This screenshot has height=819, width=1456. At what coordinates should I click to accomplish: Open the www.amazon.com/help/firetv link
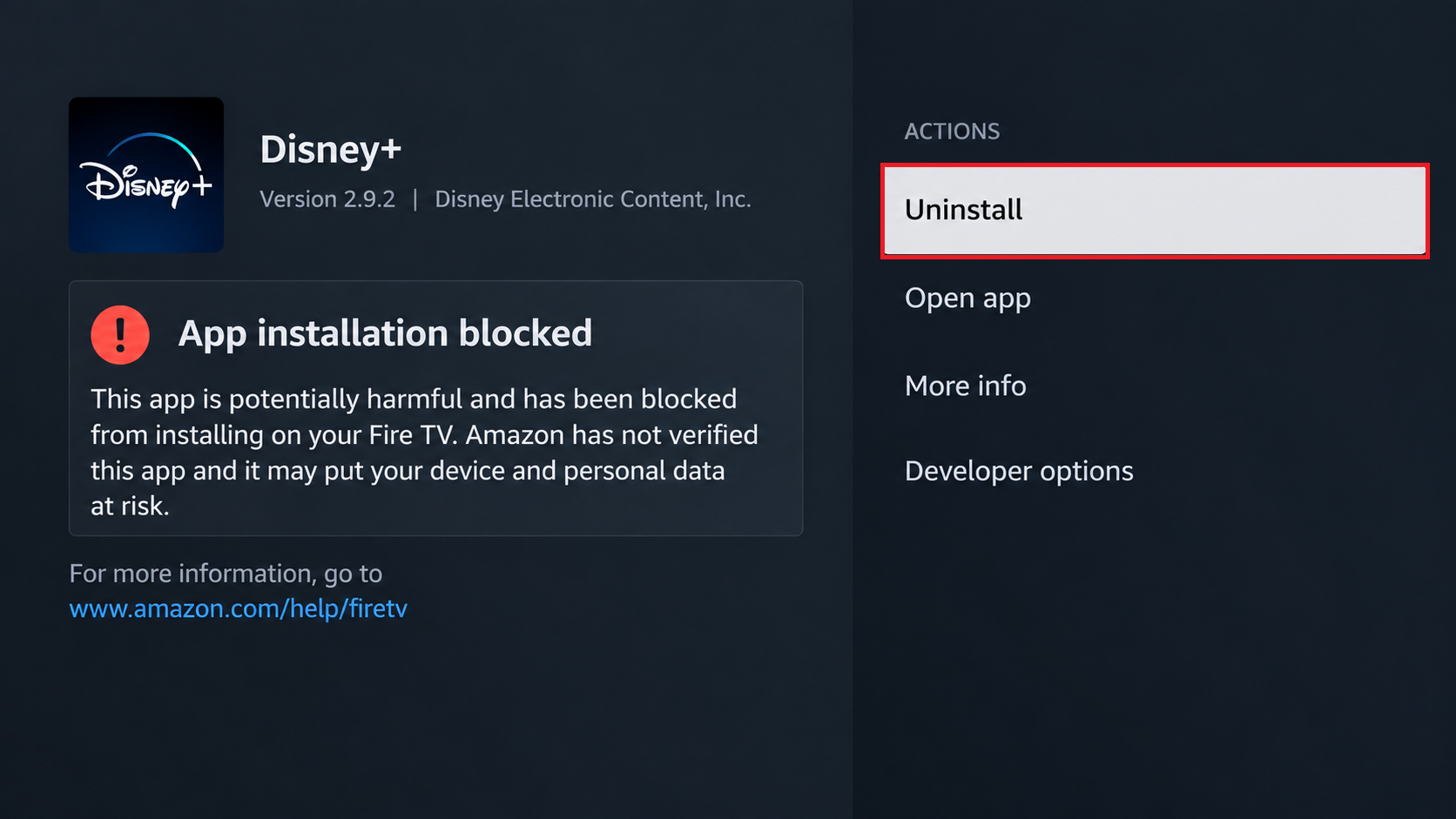238,608
